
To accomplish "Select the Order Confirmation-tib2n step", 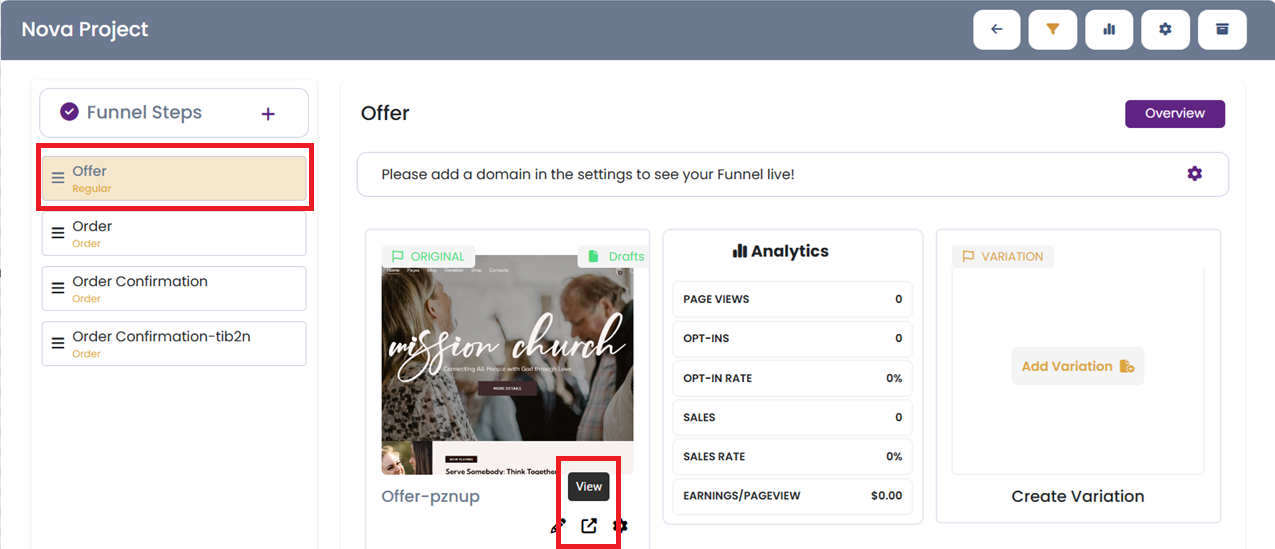I will pos(174,343).
